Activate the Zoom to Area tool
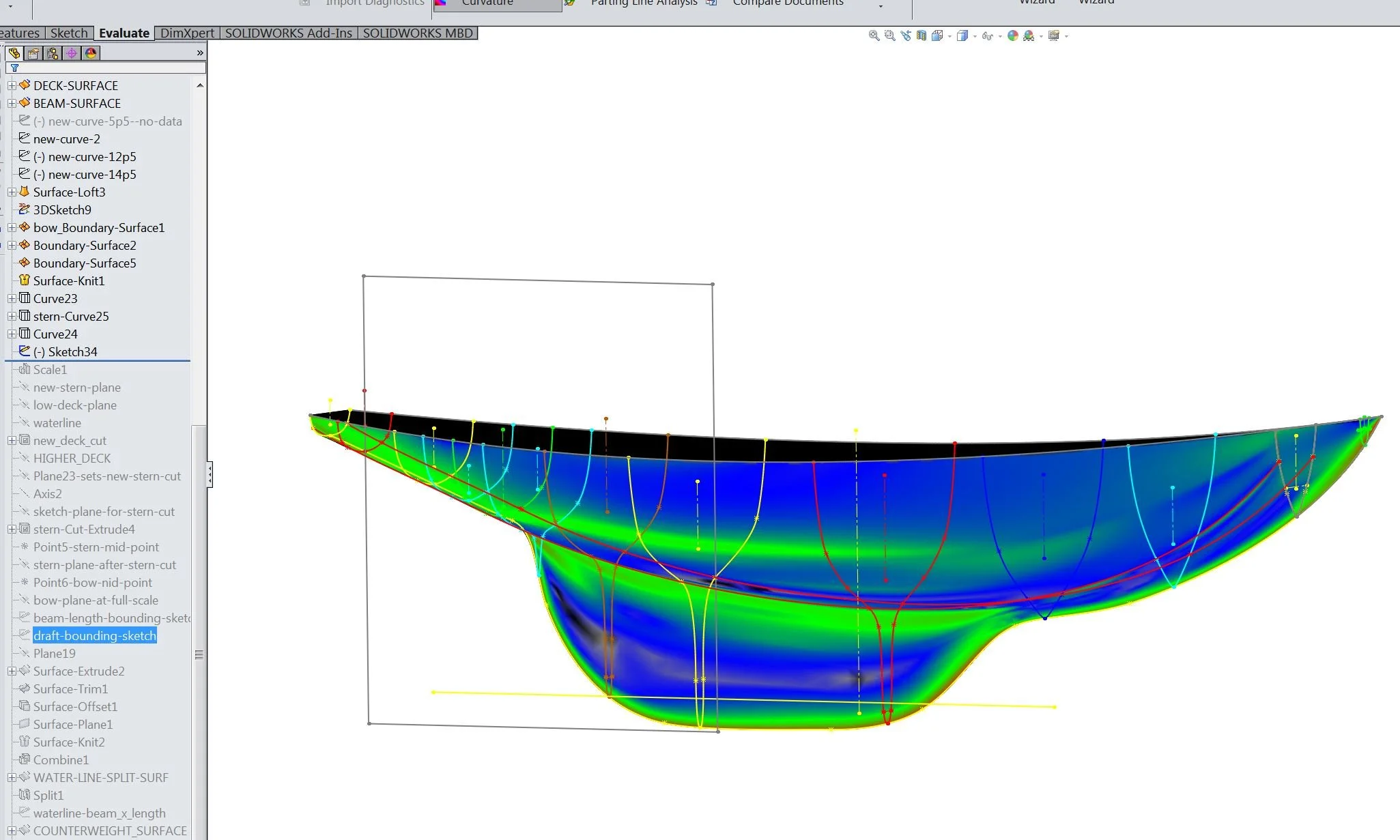The width and height of the screenshot is (1400, 840). [x=889, y=35]
